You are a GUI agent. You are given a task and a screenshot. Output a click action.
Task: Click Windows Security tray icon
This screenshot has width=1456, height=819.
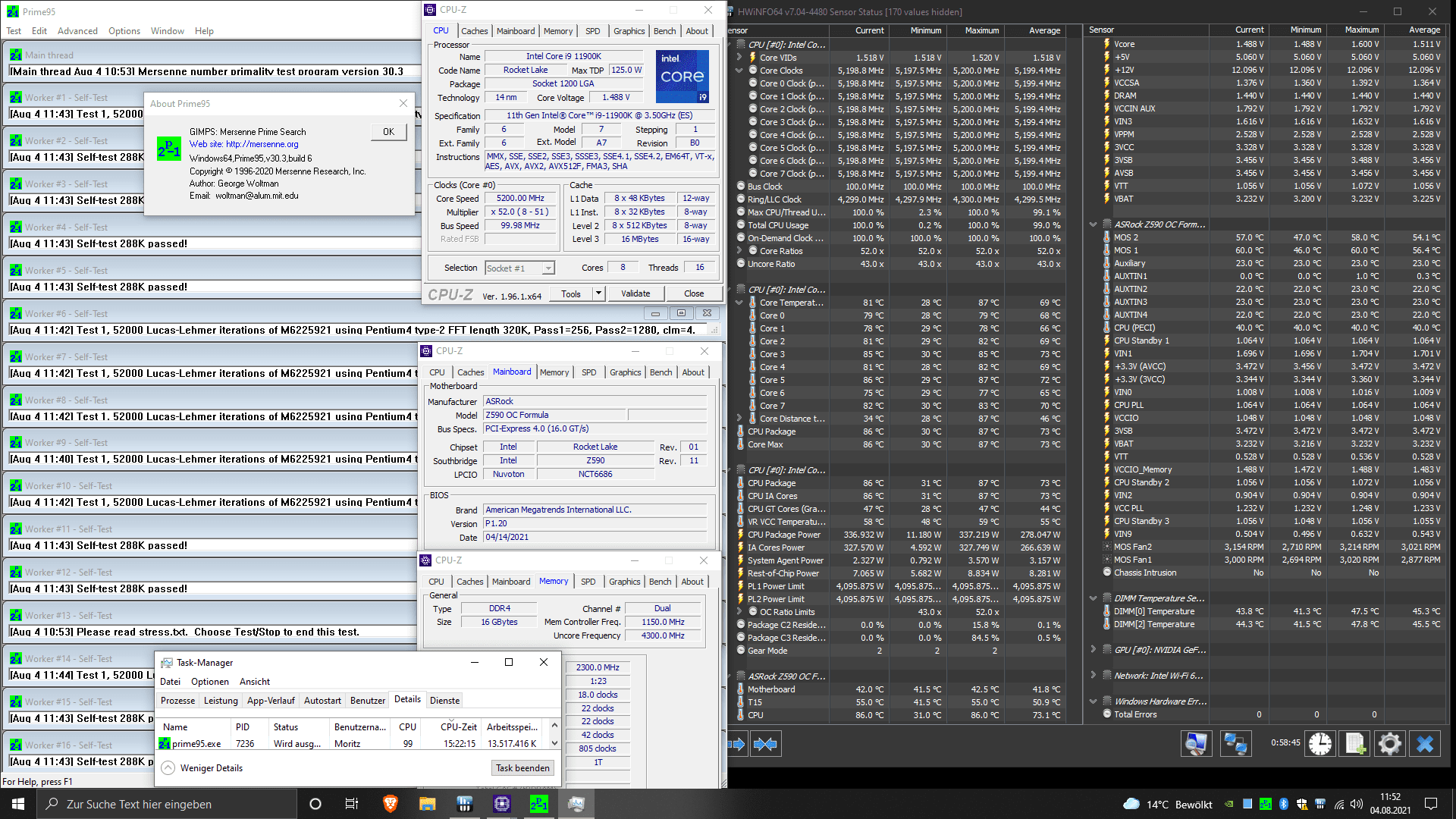coord(1302,804)
